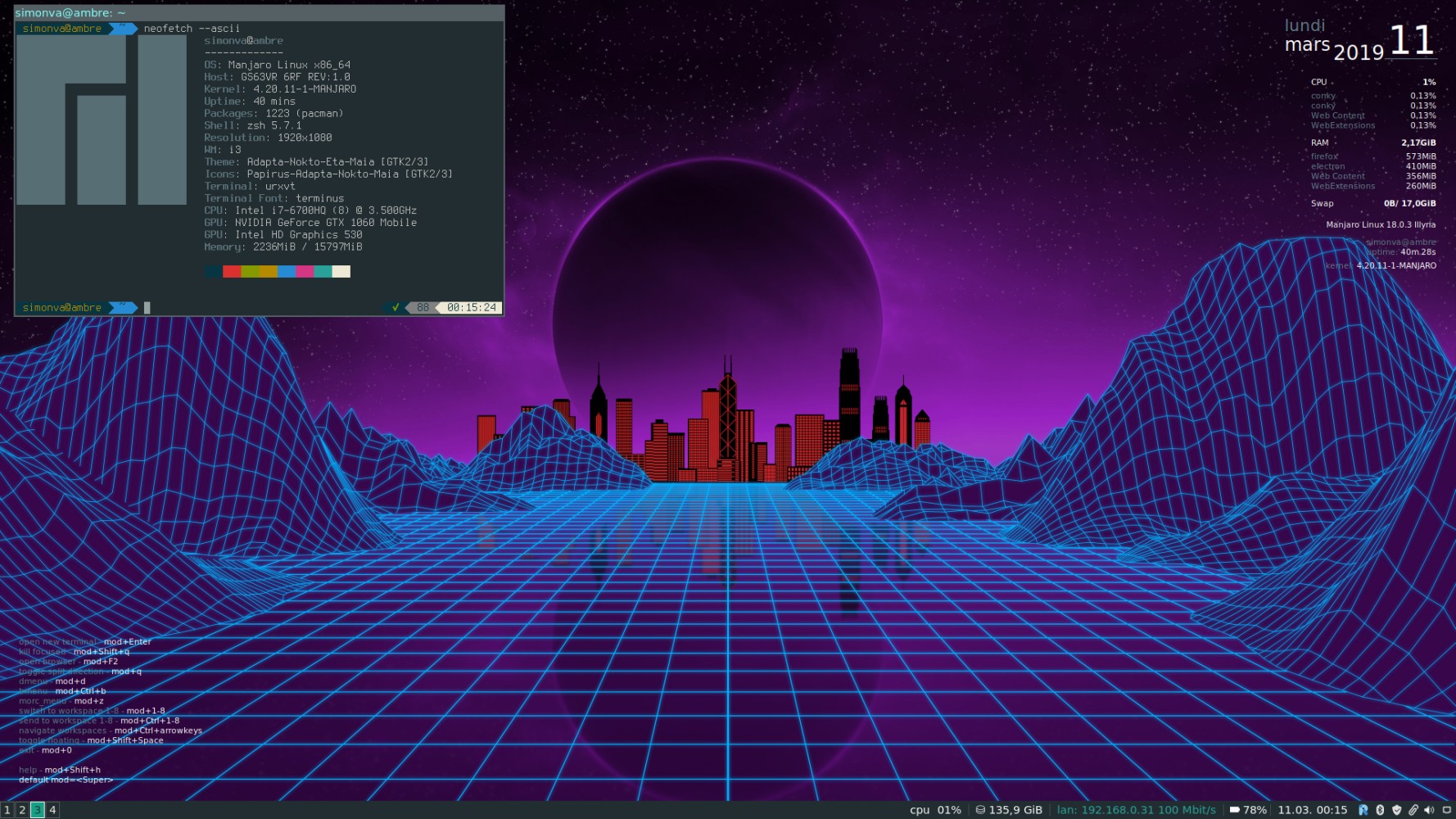The height and width of the screenshot is (819, 1456).
Task: Click the red color block in neofetch
Action: click(x=232, y=272)
